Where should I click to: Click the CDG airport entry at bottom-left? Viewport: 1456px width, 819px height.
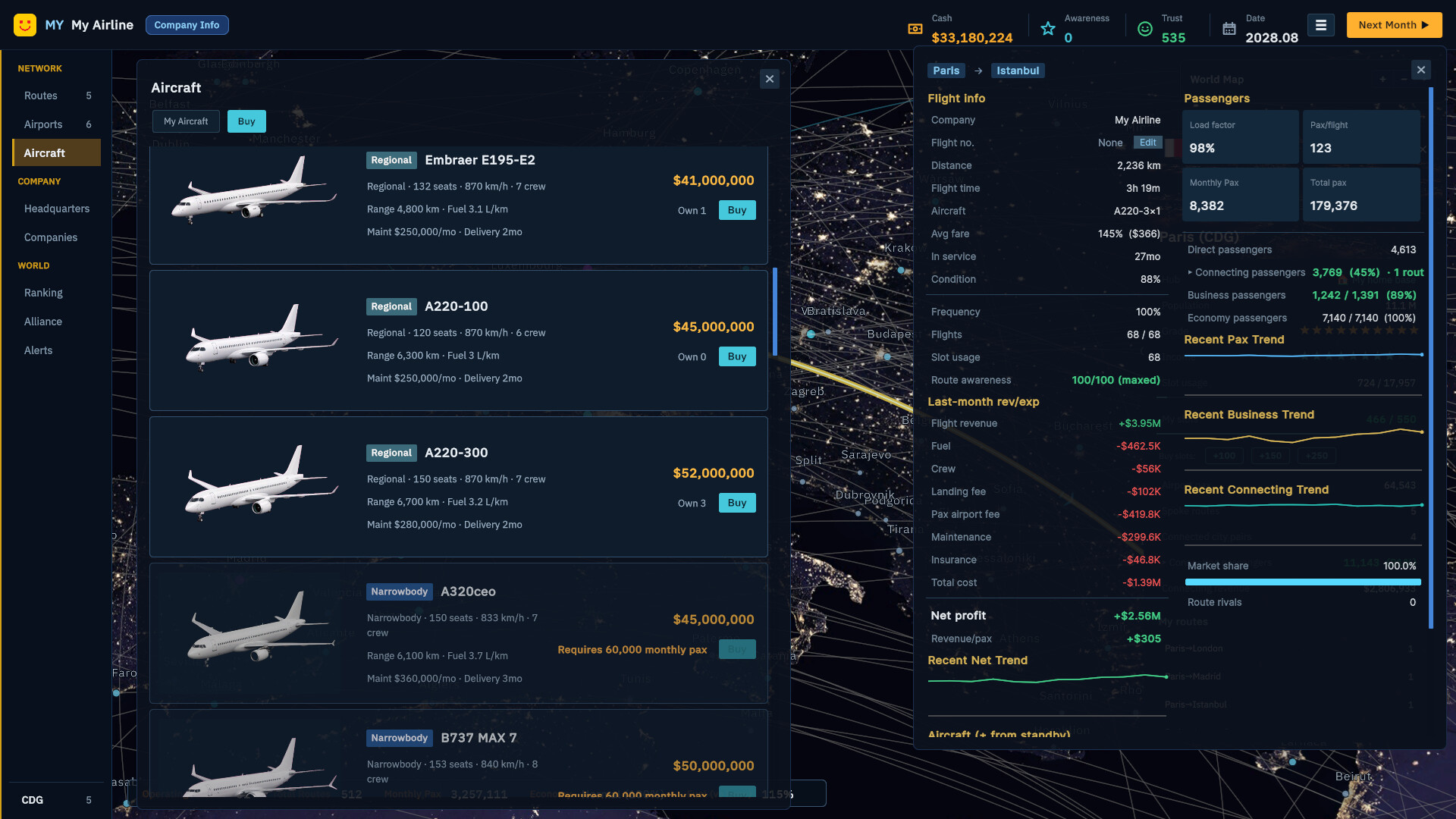tap(56, 800)
